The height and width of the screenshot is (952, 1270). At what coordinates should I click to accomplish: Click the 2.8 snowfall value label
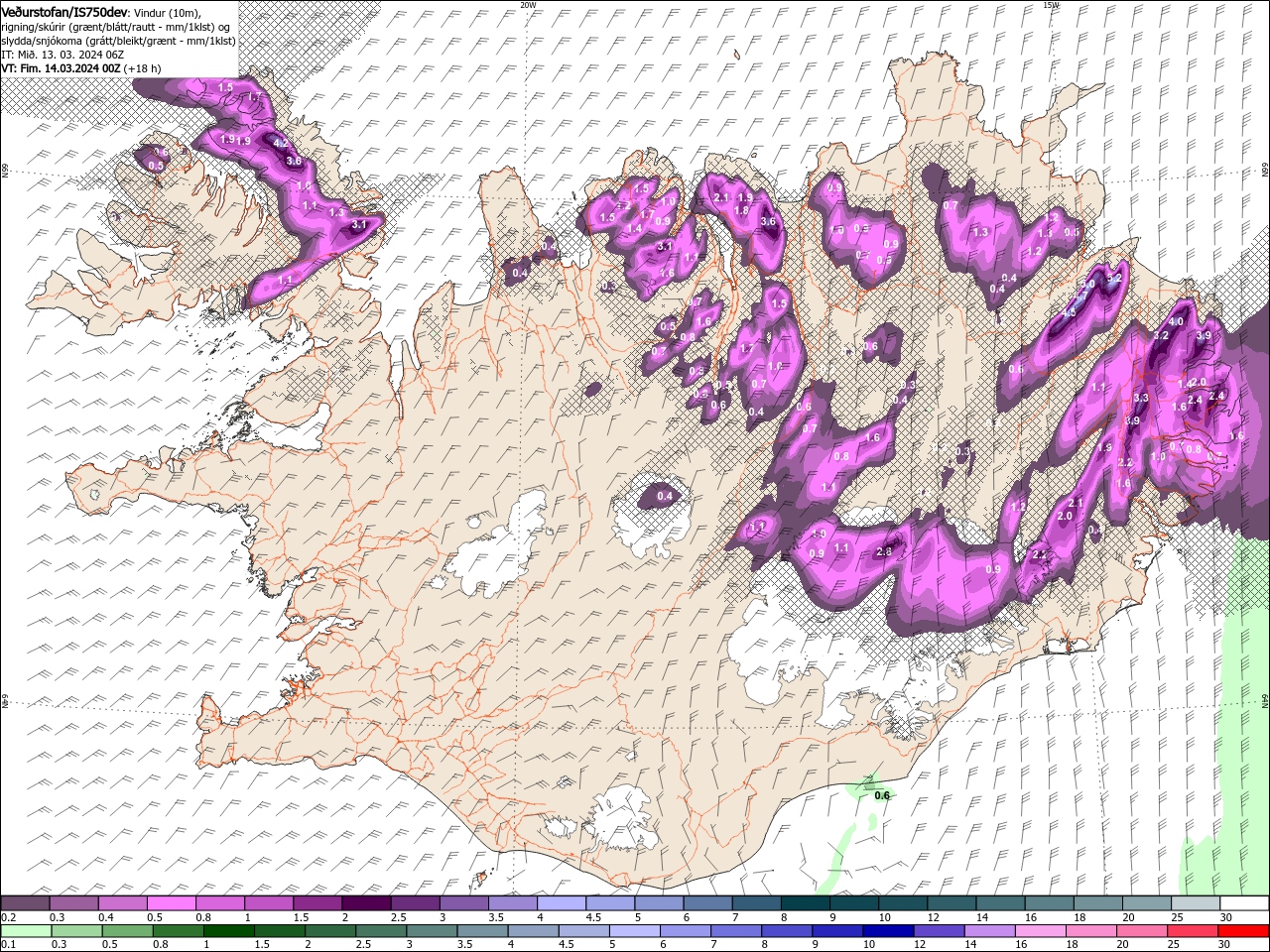[x=886, y=551]
